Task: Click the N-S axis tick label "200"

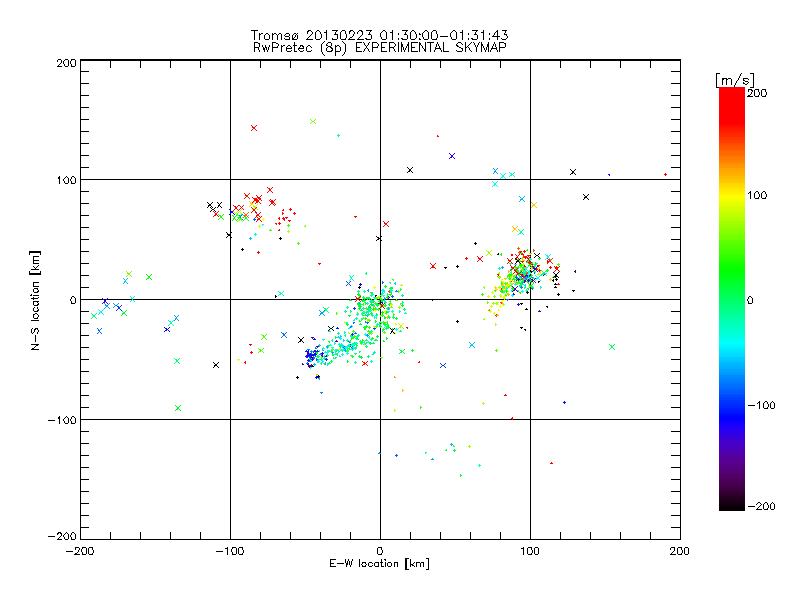Action: point(66,63)
